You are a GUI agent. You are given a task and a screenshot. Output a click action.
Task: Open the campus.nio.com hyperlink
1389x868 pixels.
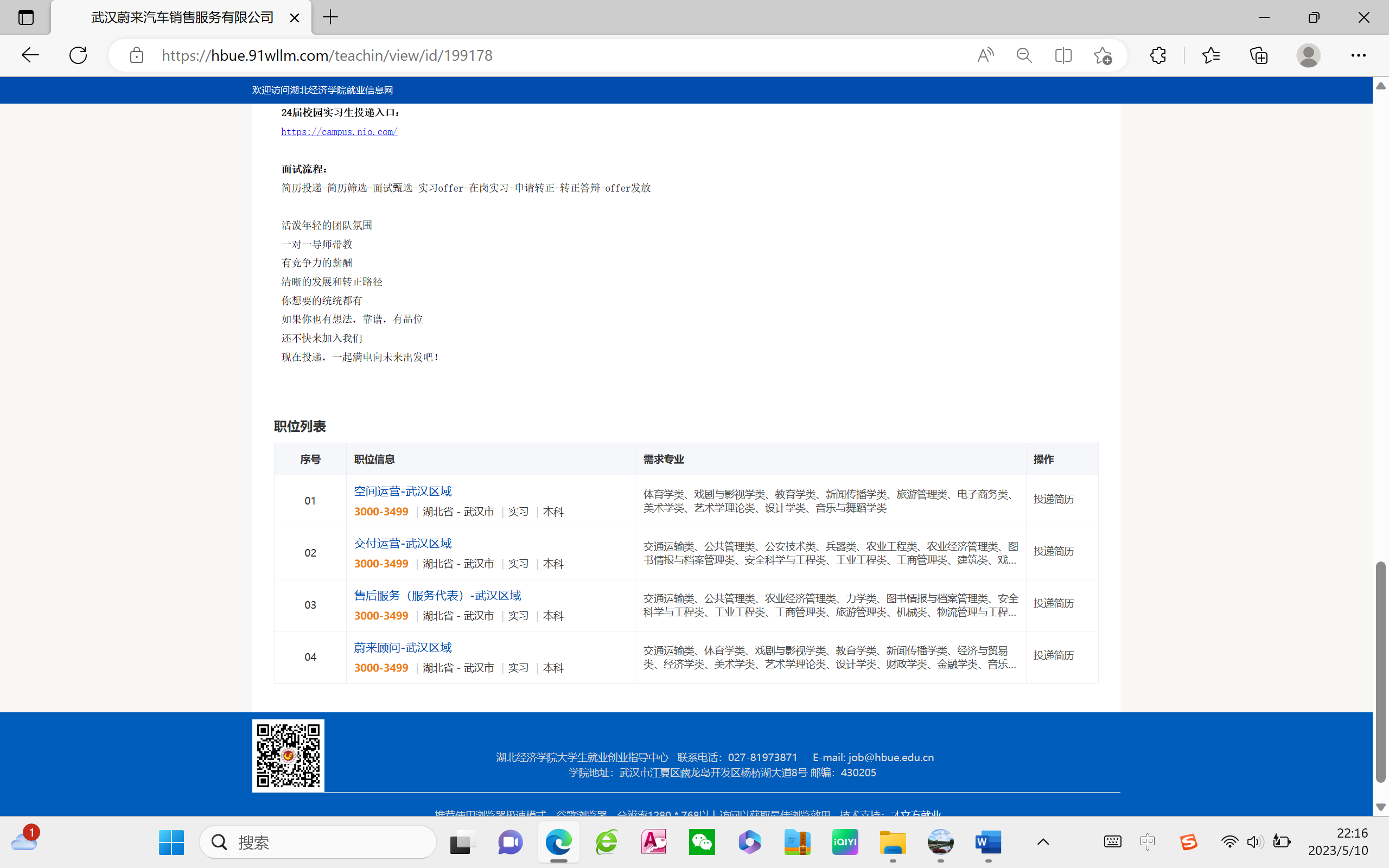pyautogui.click(x=339, y=131)
